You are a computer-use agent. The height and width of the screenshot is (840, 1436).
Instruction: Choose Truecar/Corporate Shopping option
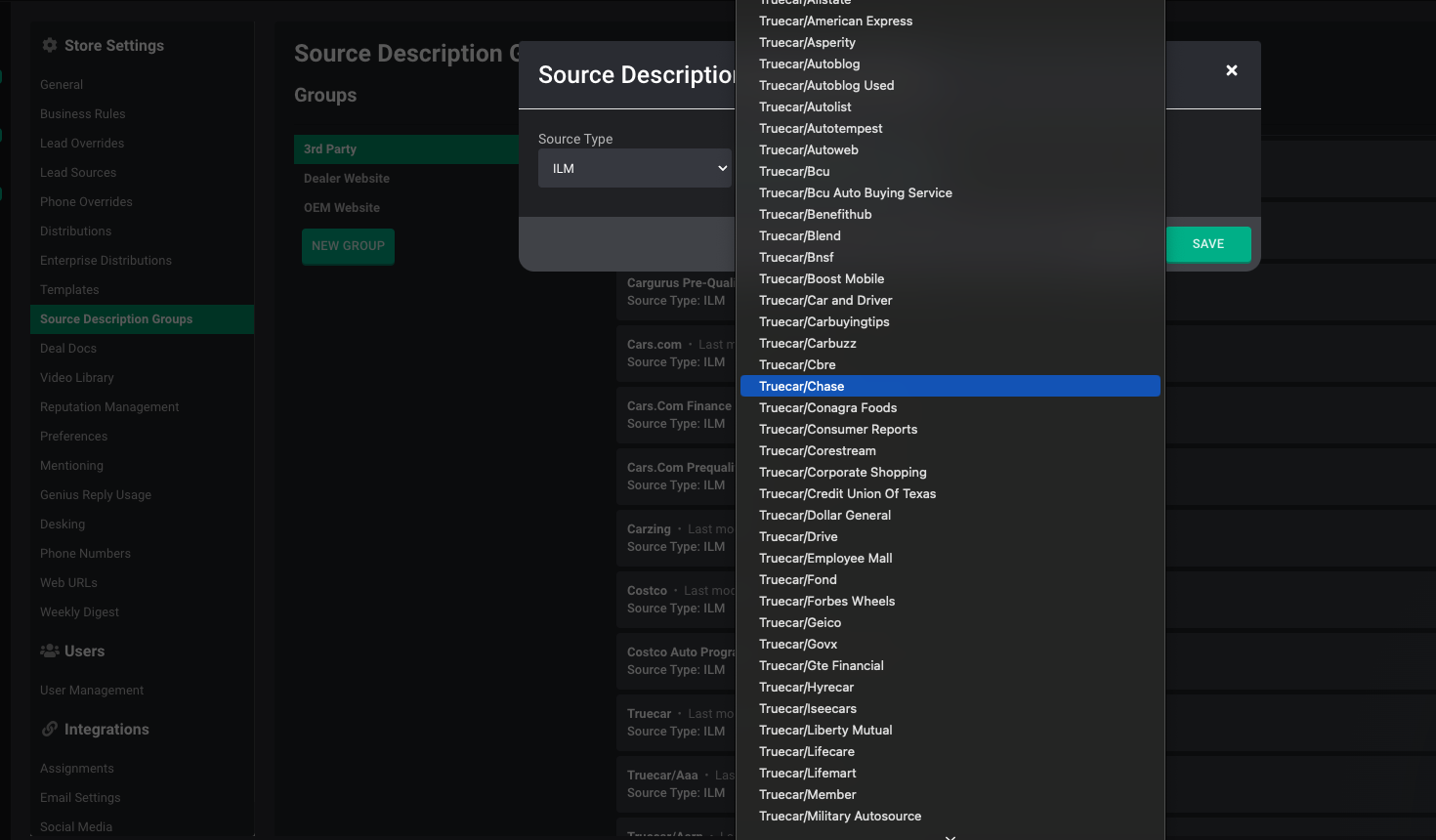(x=950, y=473)
